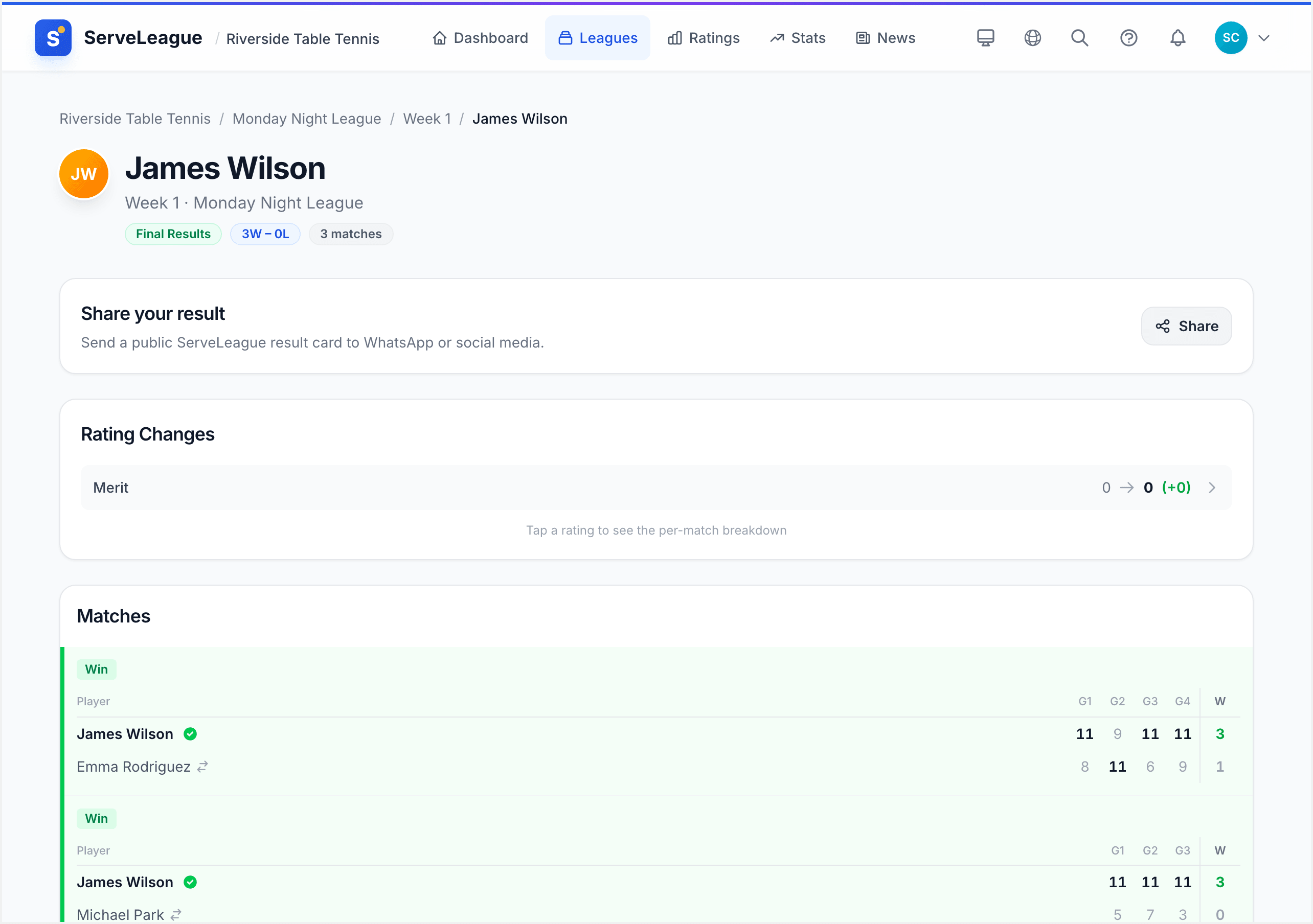
Task: Click the 3 matches badge
Action: [351, 234]
